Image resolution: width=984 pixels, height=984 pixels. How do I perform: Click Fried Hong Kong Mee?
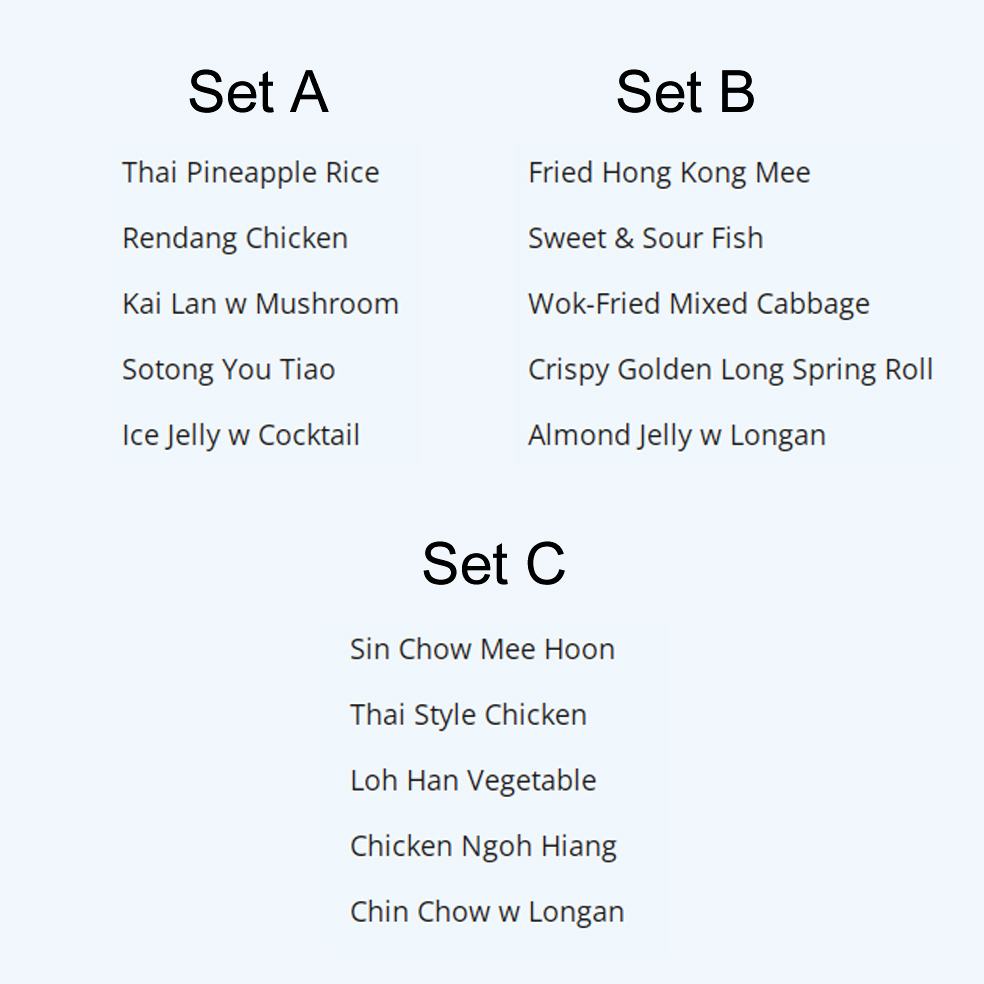point(669,173)
